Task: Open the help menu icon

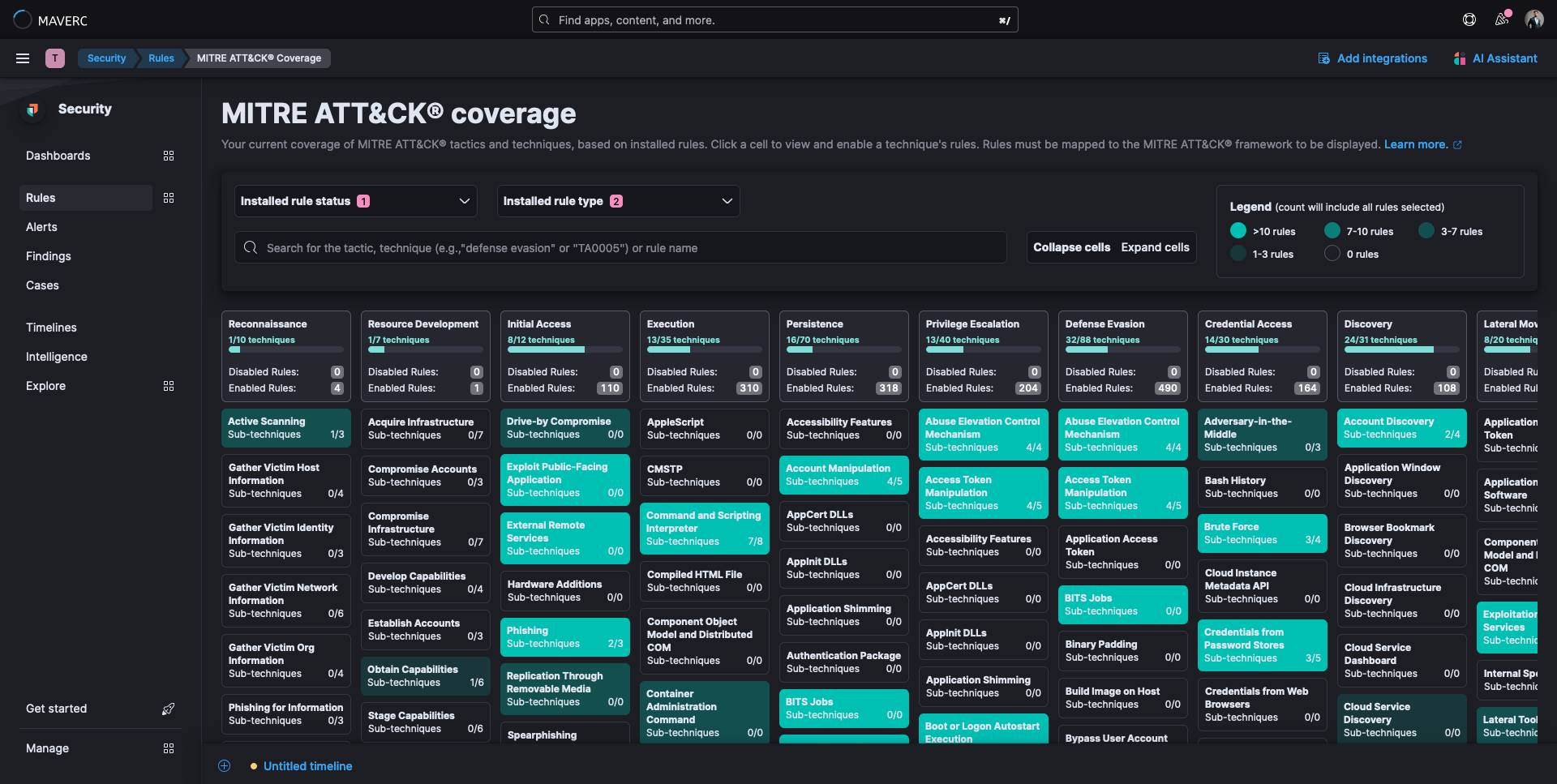Action: pyautogui.click(x=1469, y=19)
